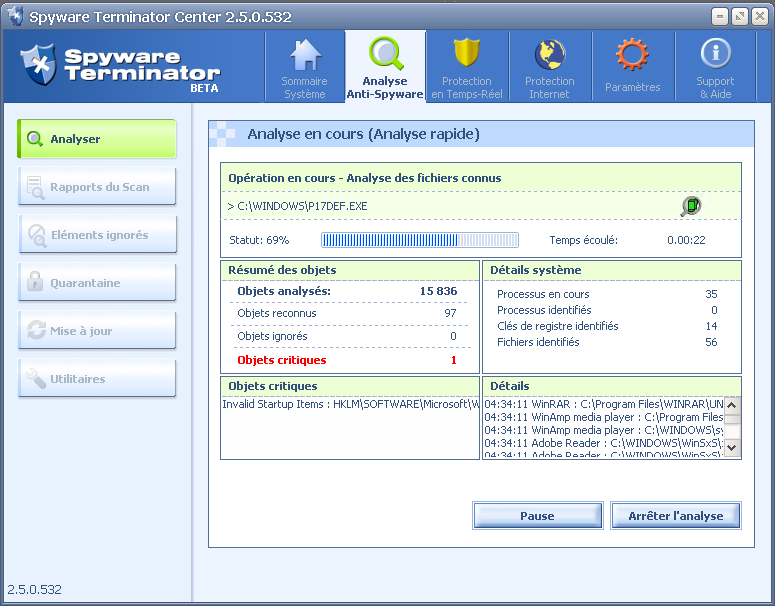
Task: Switch to Protection en Temps-Réel tab label
Action: (467, 87)
